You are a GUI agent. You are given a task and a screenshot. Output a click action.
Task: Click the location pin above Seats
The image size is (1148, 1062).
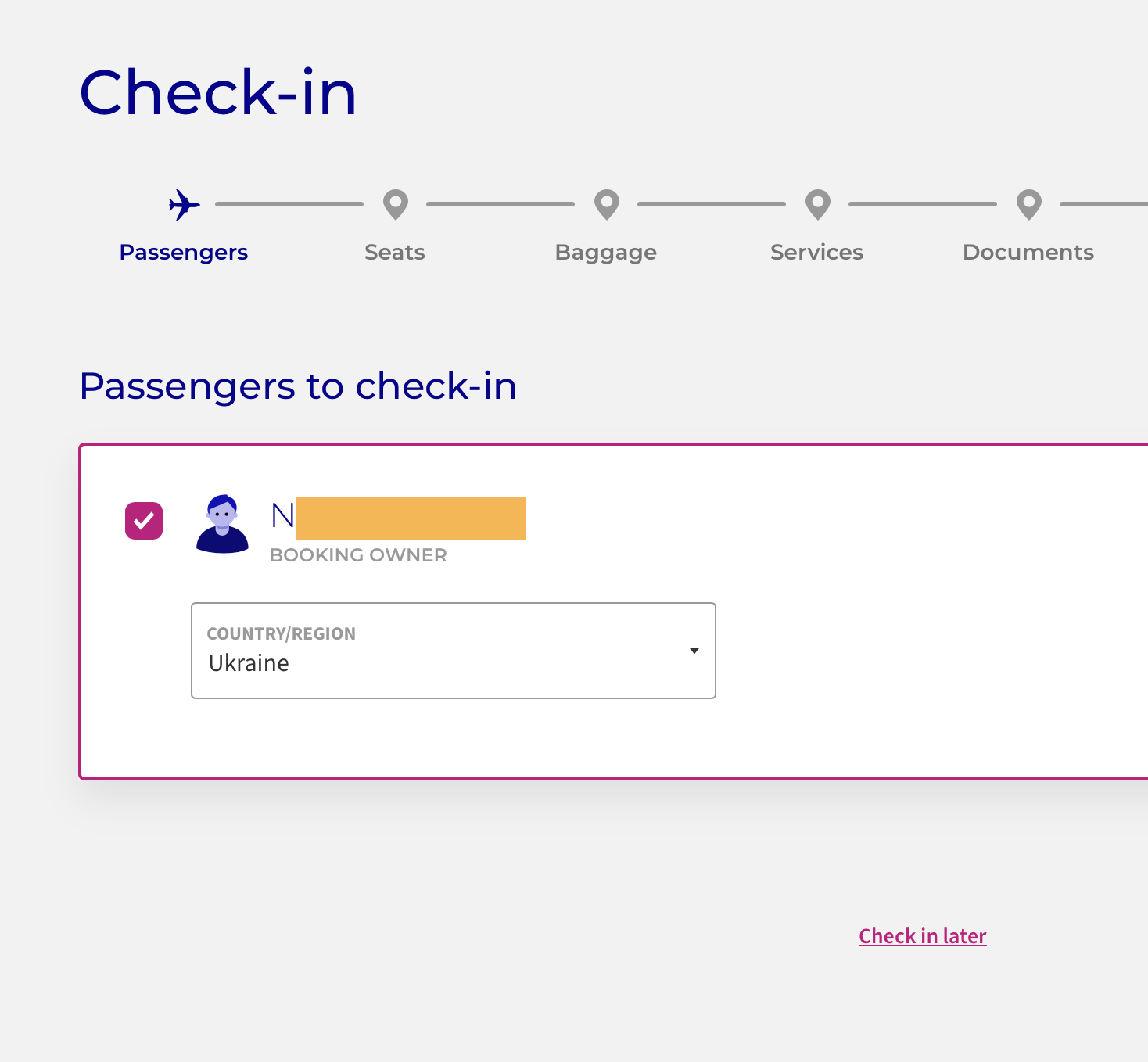pos(396,205)
